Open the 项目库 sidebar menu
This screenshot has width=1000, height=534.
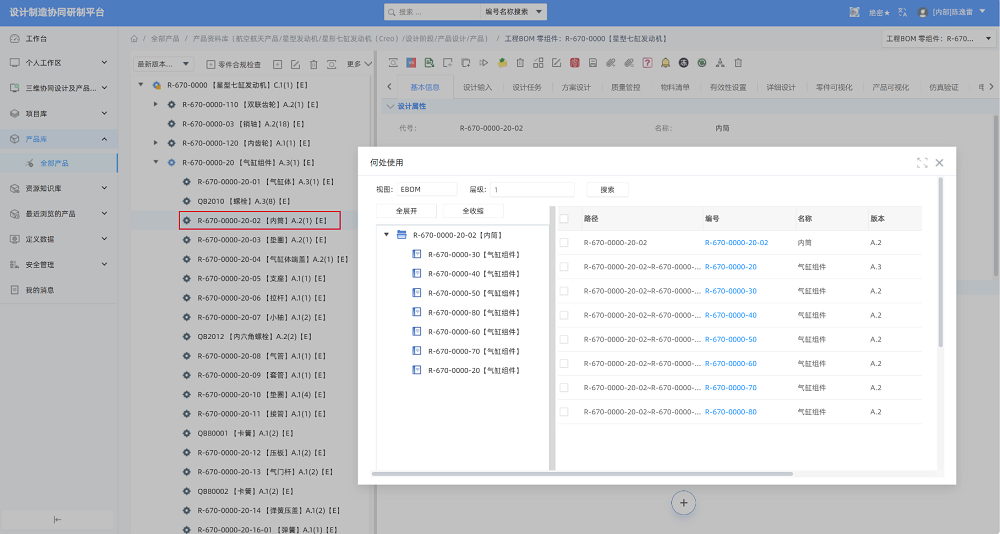(59, 114)
